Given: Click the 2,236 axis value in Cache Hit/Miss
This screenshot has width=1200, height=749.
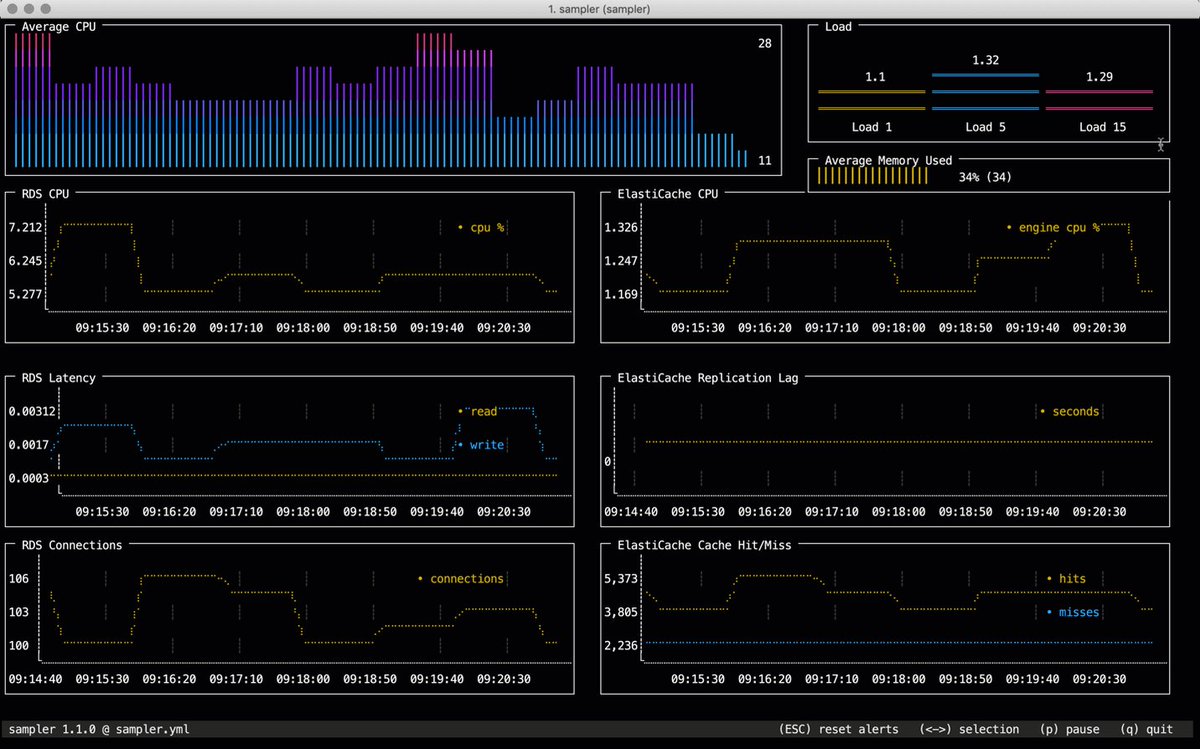Looking at the screenshot, I should click(x=621, y=645).
